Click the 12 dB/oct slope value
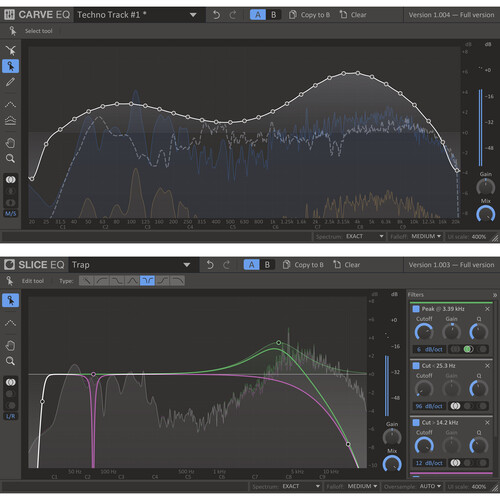Screen dimensions: 500x500 tap(429, 463)
